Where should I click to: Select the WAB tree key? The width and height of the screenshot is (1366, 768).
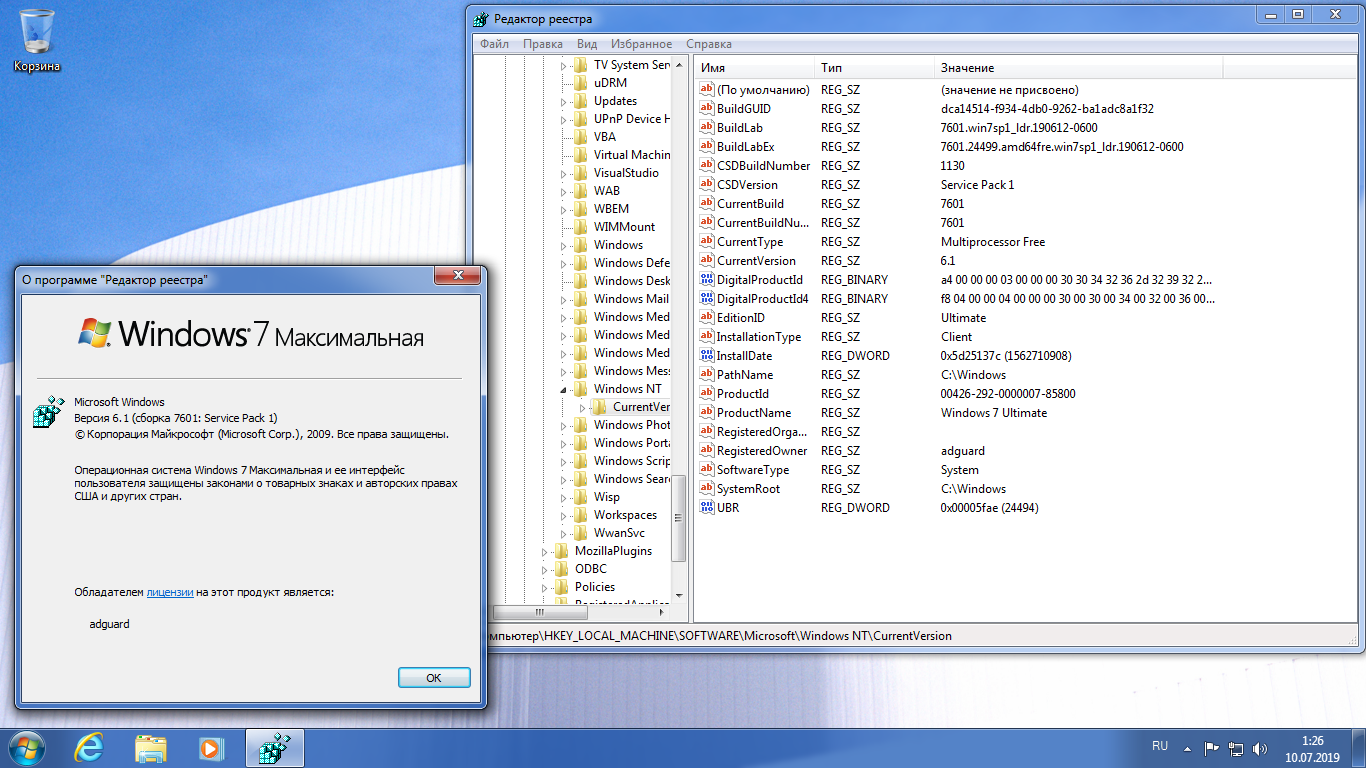coord(606,191)
